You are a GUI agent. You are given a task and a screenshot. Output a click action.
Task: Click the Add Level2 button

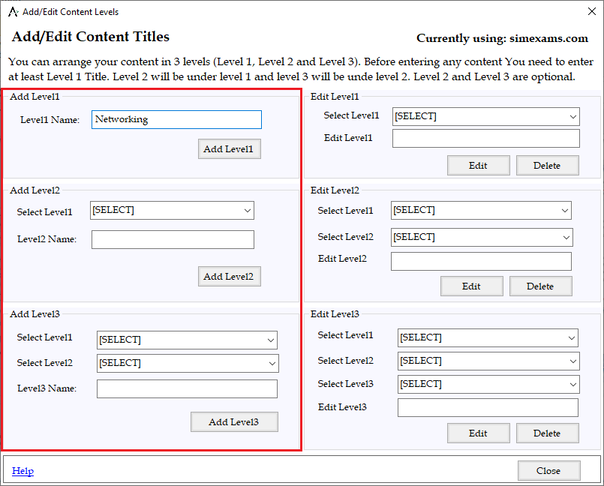point(229,276)
